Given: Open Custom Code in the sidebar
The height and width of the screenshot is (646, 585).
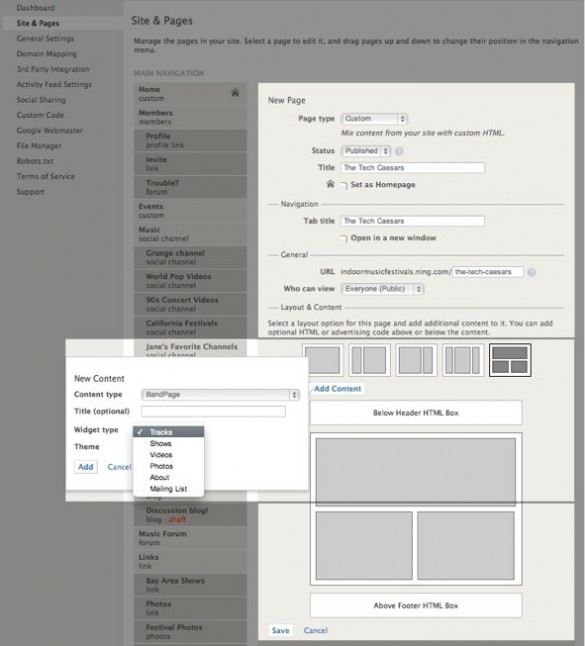Looking at the screenshot, I should pyautogui.click(x=40, y=115).
